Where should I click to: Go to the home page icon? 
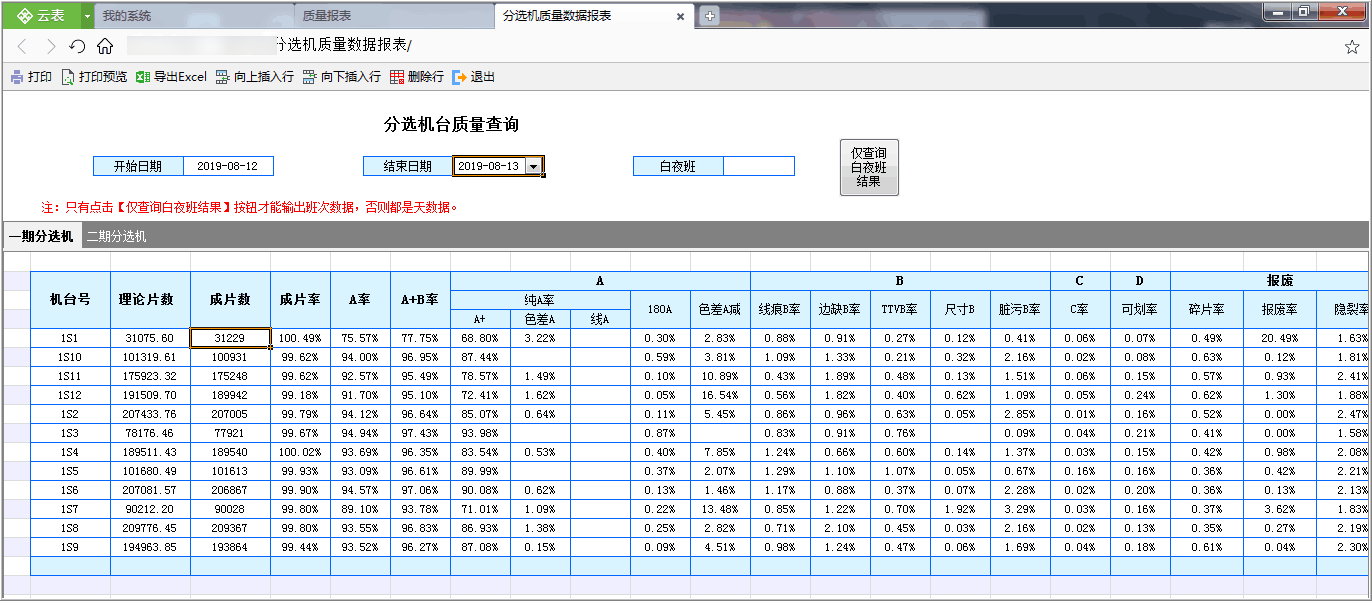coord(105,46)
